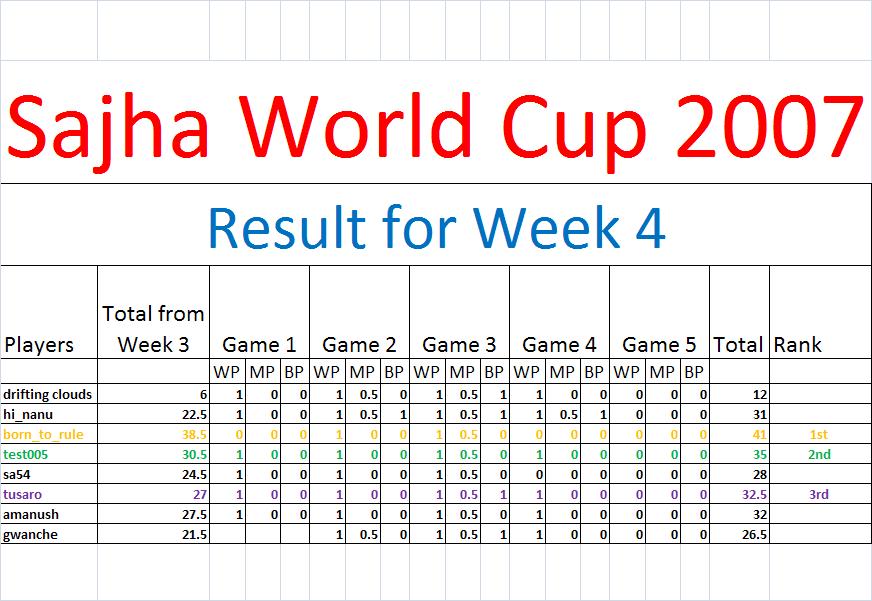Image resolution: width=872 pixels, height=601 pixels.
Task: Select the Result for Week 4 heading
Action: click(436, 227)
